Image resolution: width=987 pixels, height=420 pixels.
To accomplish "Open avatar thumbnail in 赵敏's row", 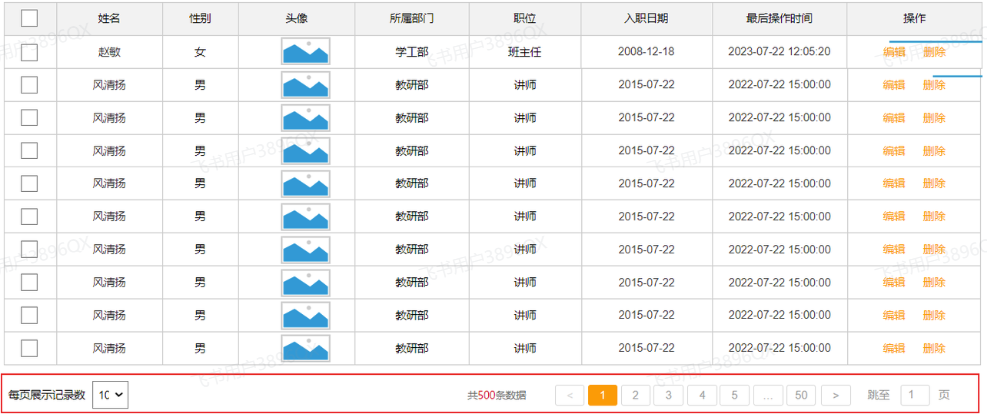I will 305,52.
